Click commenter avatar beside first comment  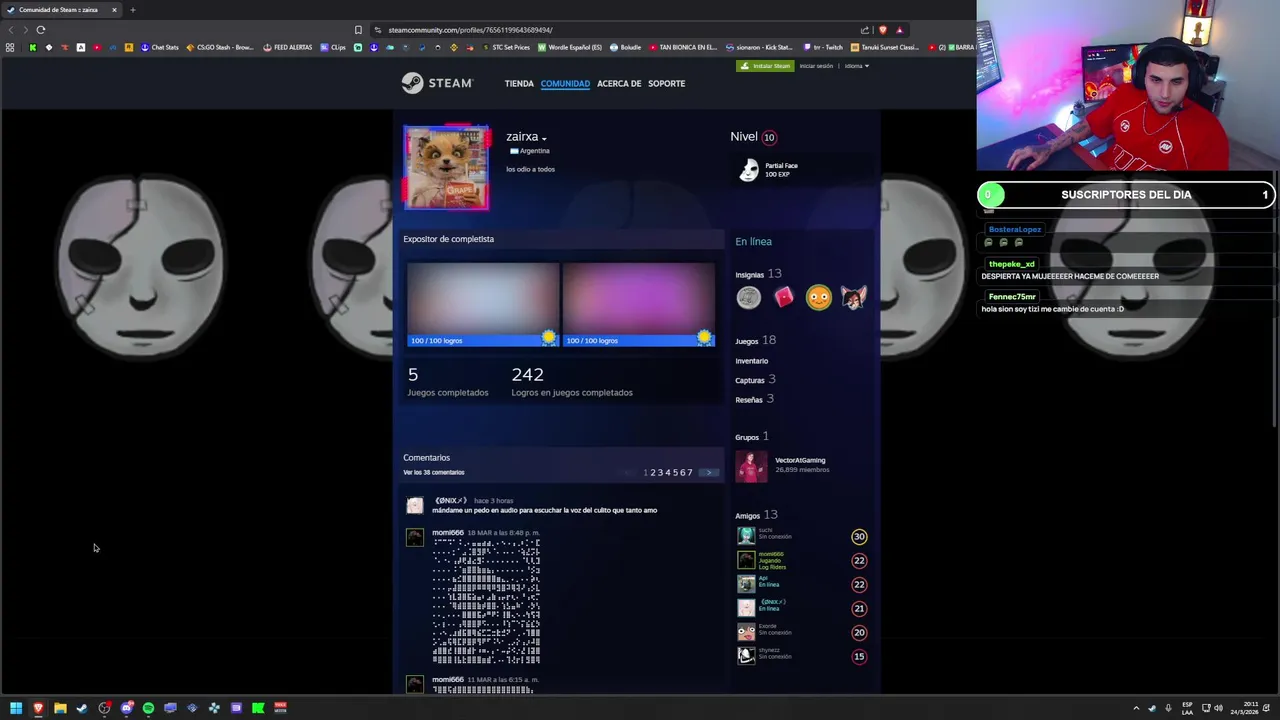(415, 506)
